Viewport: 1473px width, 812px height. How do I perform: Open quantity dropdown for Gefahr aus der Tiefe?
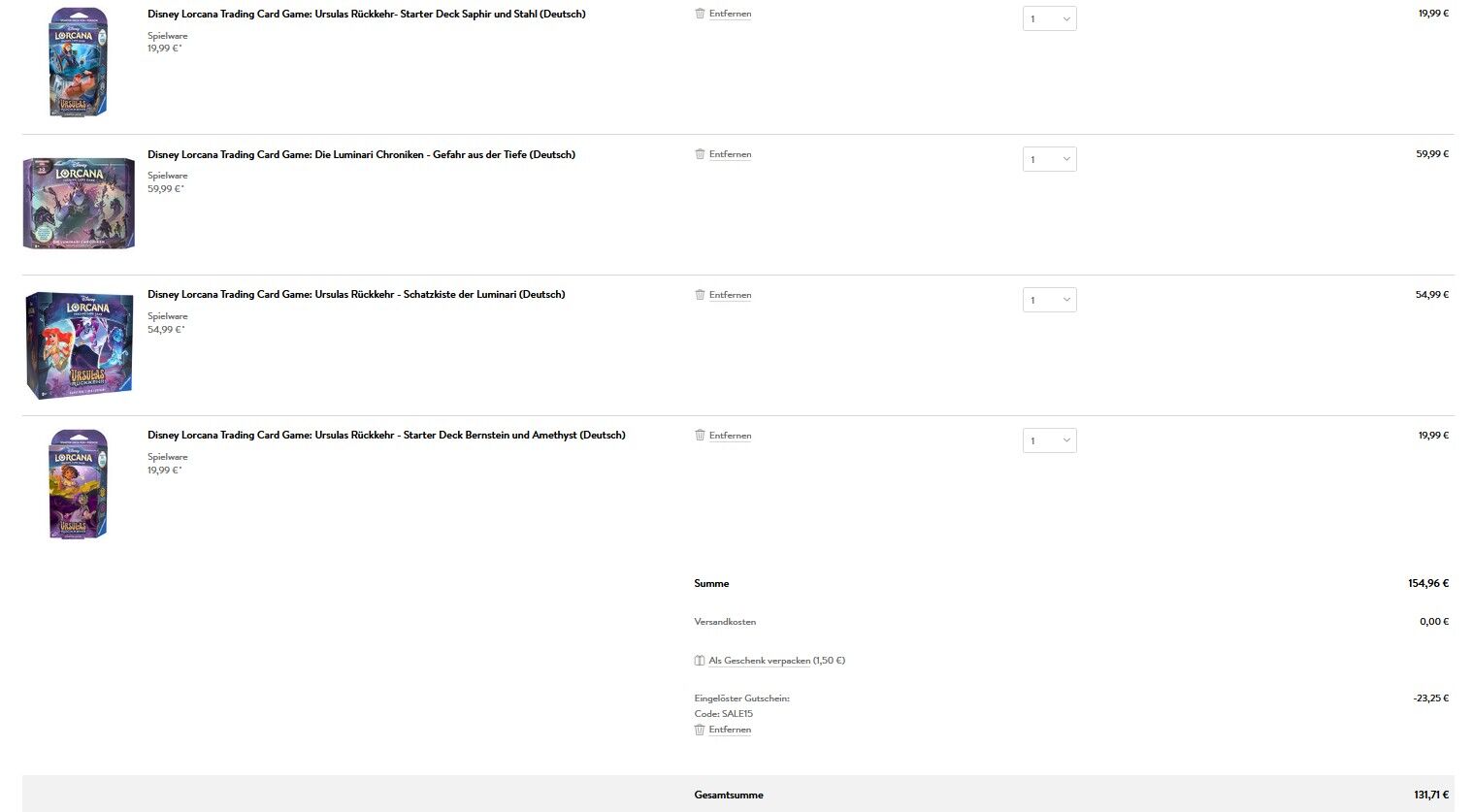(x=1049, y=159)
